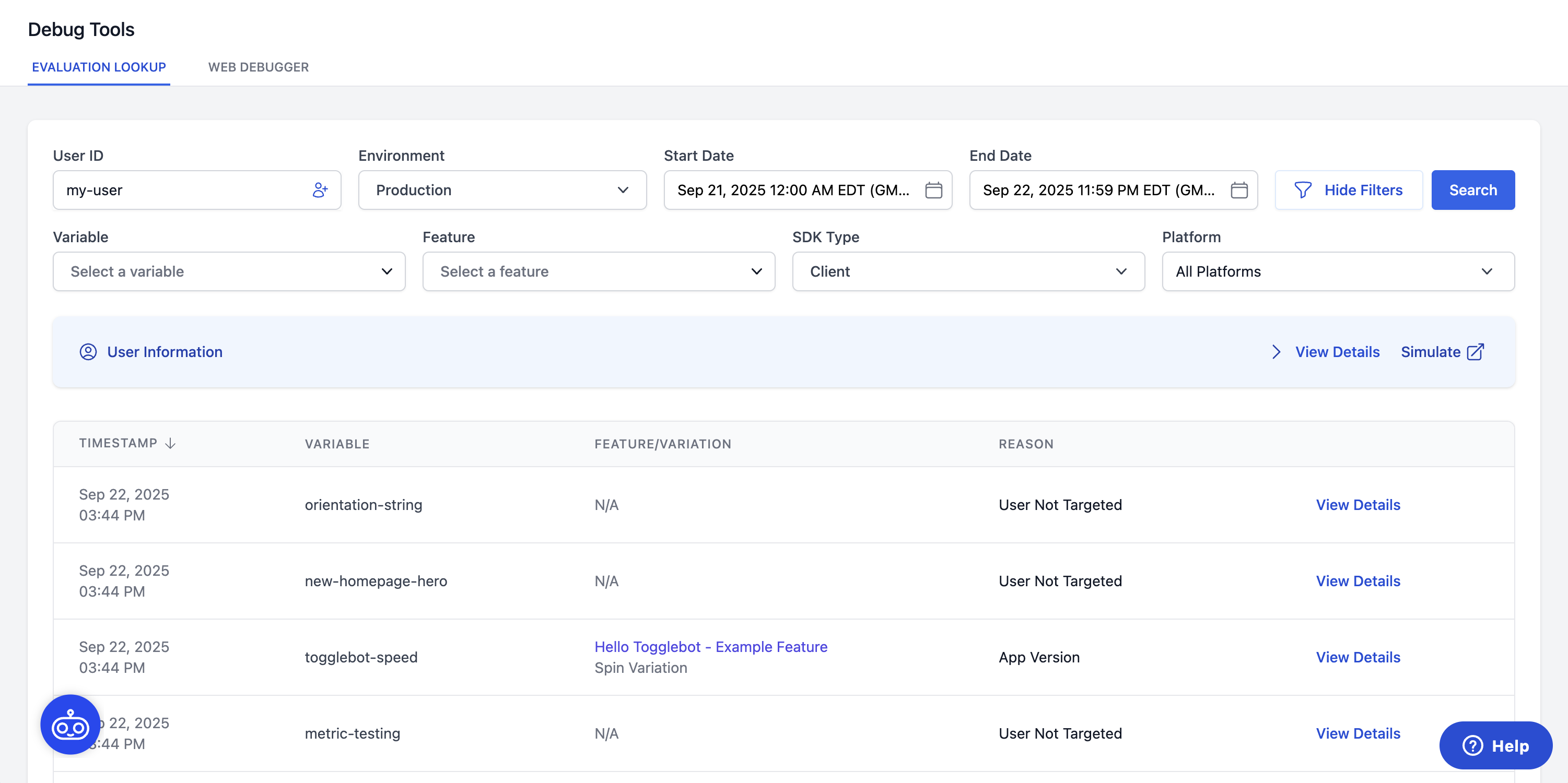View details for the orientation-string evaluation

[x=1358, y=504]
